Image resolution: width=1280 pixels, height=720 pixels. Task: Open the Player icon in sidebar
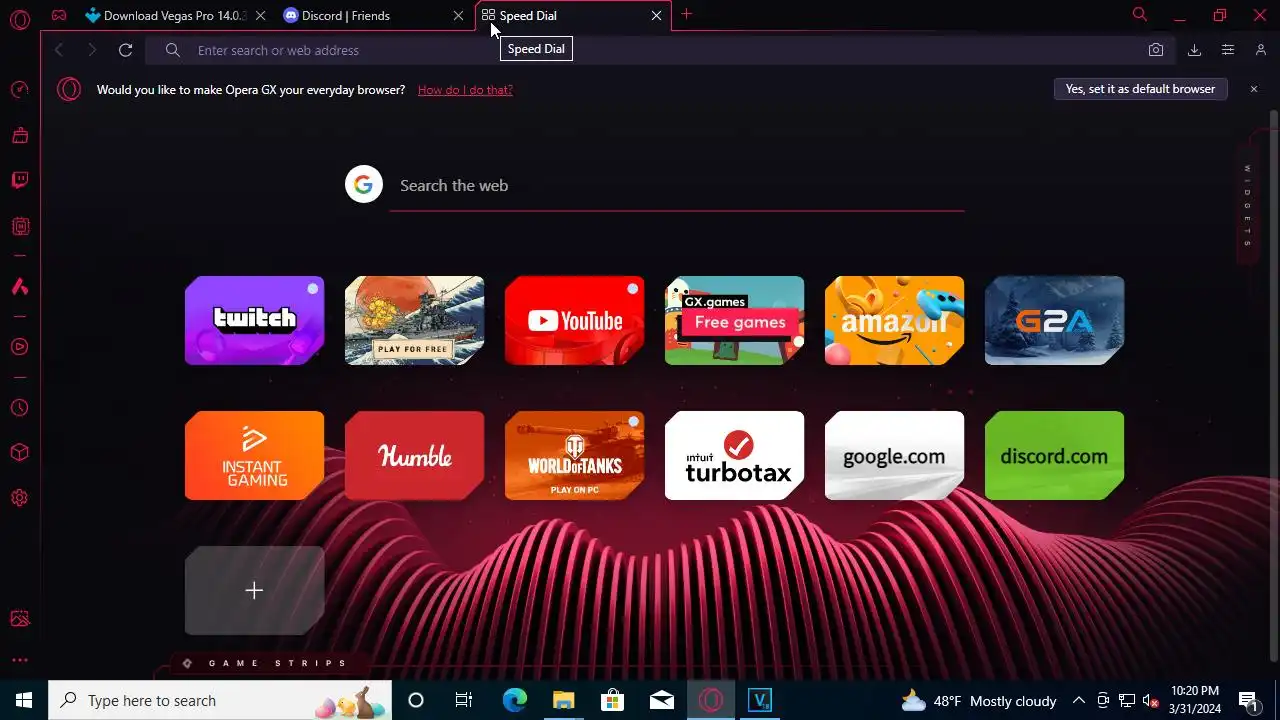[19, 347]
